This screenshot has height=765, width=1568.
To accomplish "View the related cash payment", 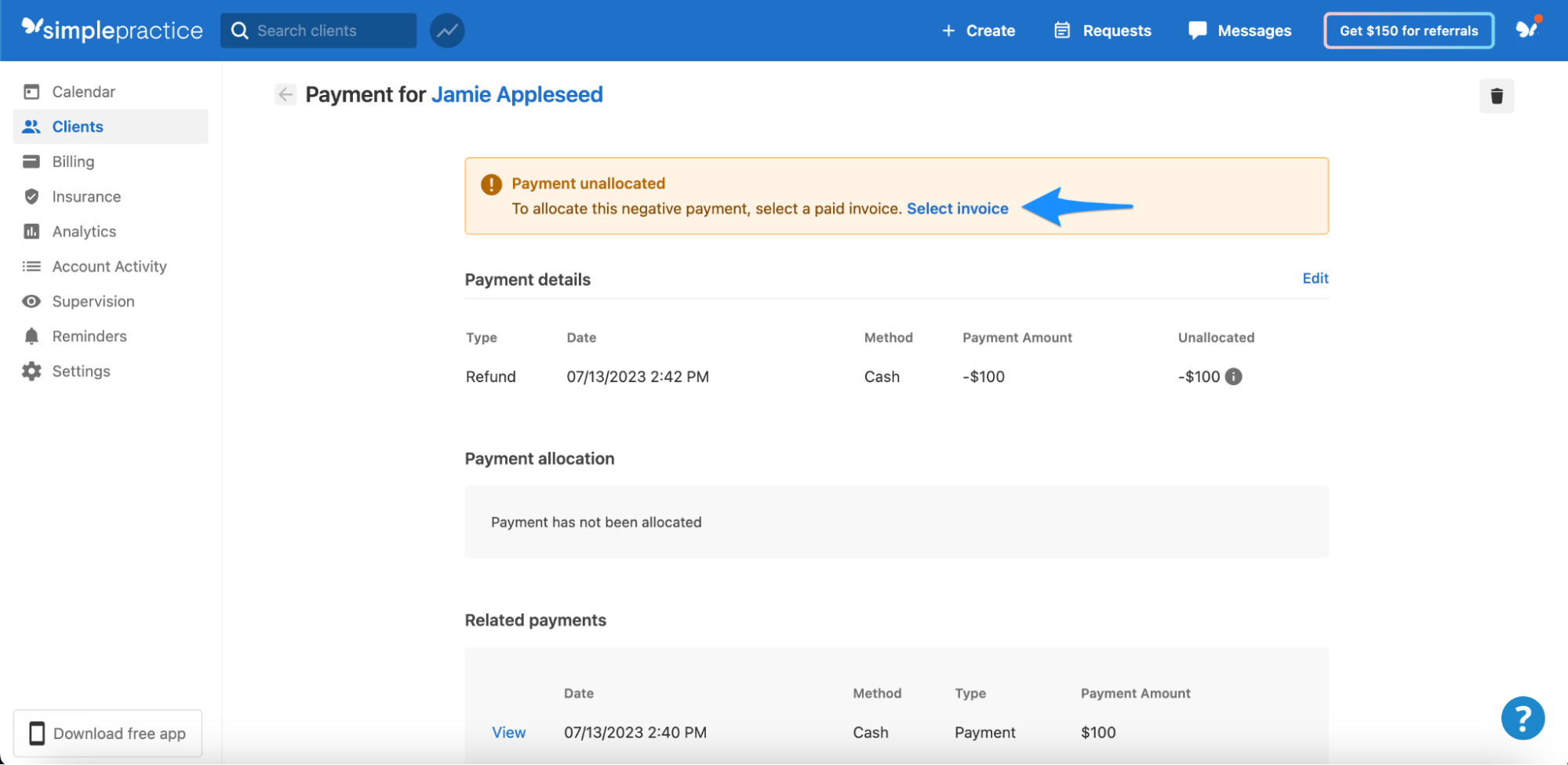I will coord(508,731).
